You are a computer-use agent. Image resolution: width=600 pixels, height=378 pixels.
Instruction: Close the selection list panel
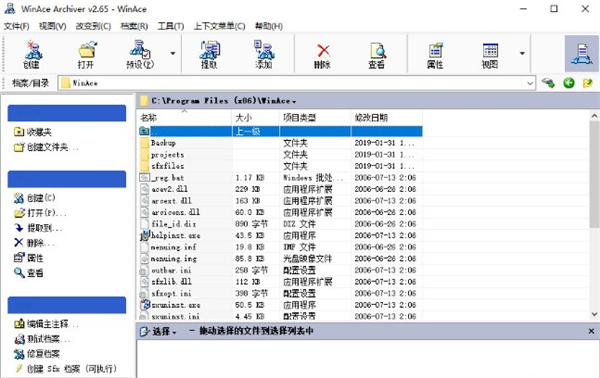point(591,331)
